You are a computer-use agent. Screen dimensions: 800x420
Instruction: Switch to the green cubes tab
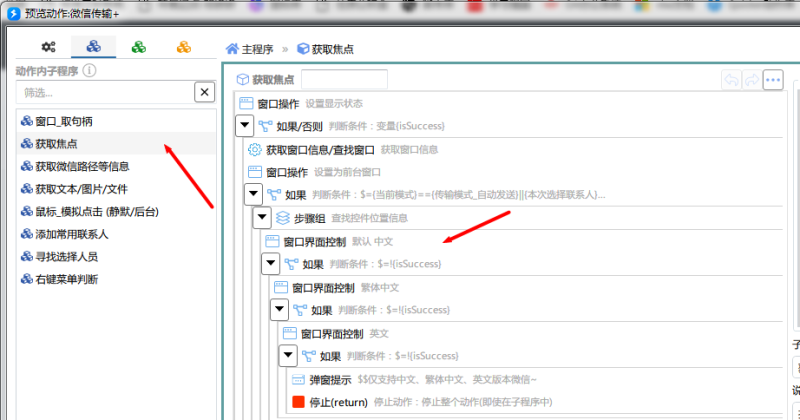coord(138,47)
